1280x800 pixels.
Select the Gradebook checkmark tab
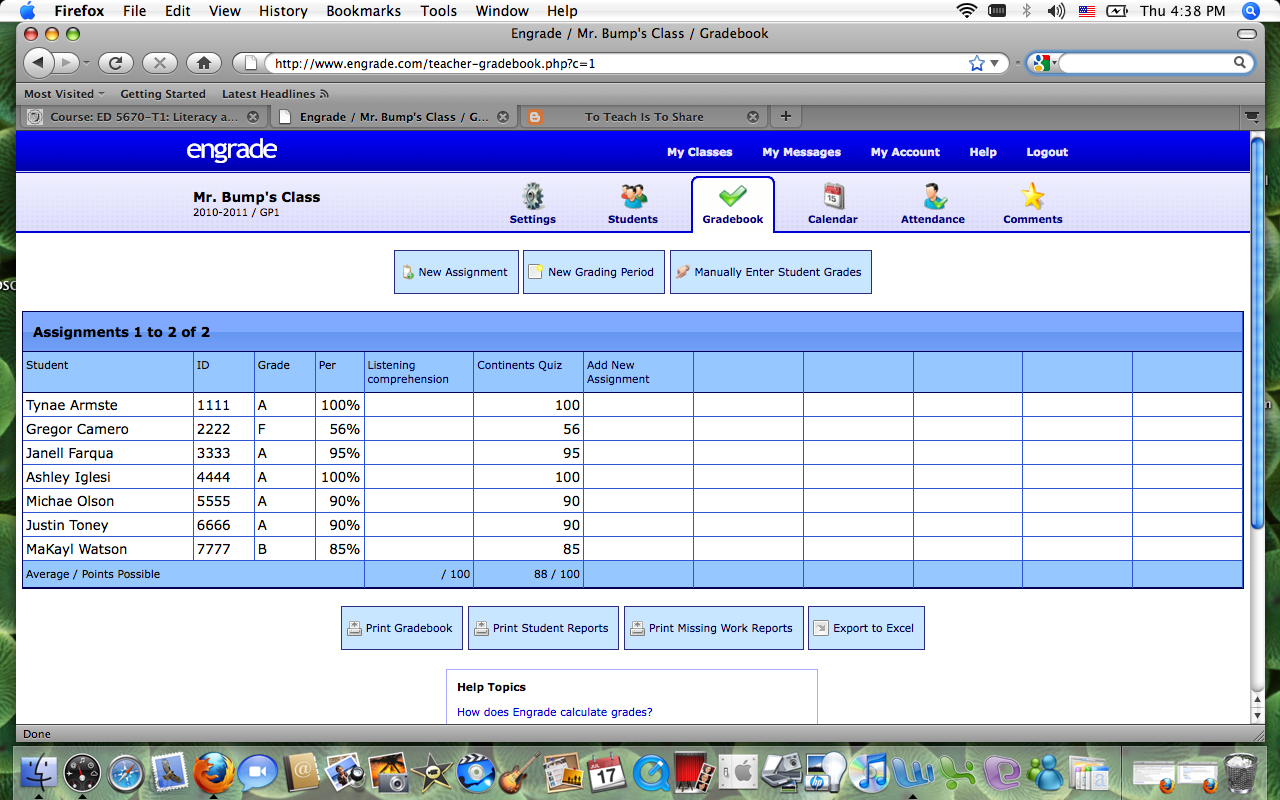tap(733, 203)
